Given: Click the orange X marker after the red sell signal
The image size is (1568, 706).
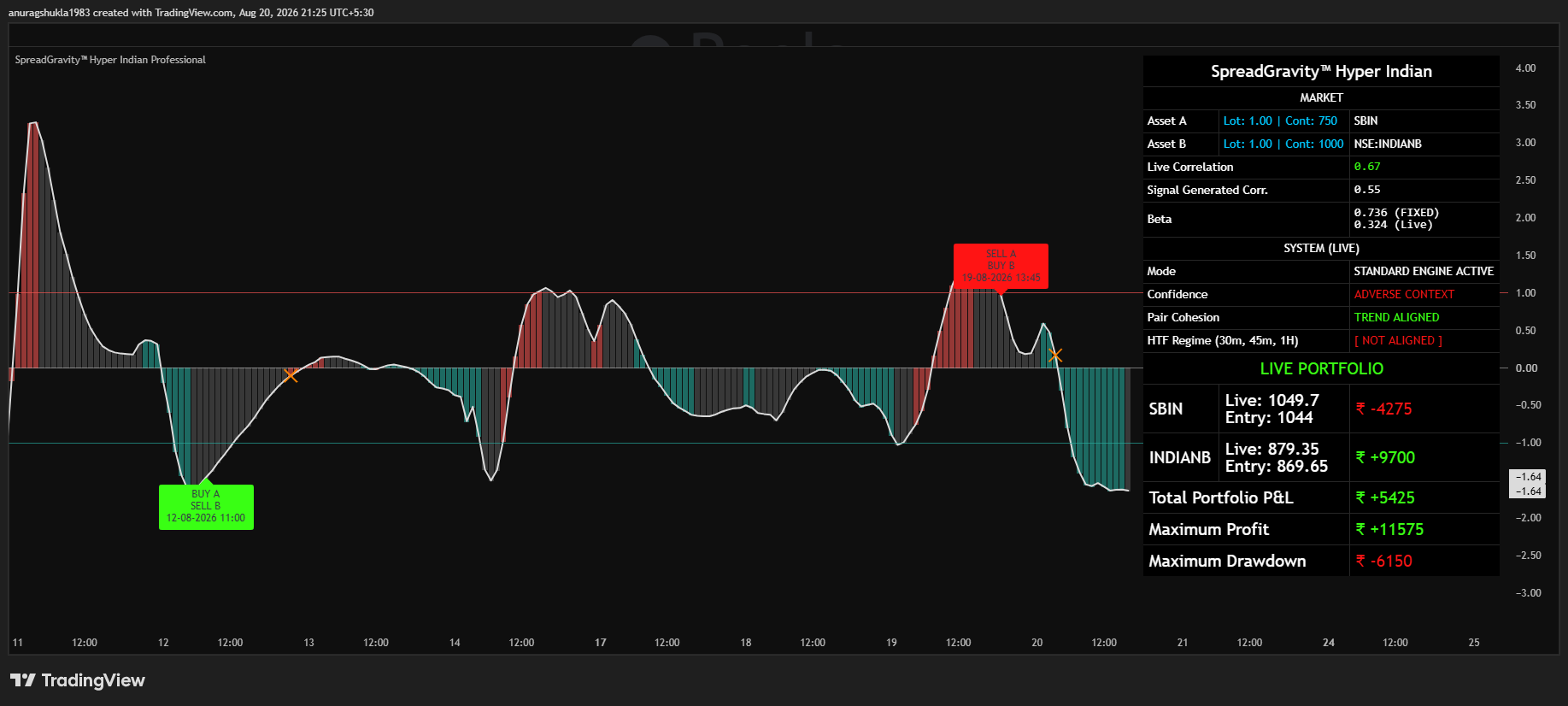Looking at the screenshot, I should click(x=1055, y=355).
